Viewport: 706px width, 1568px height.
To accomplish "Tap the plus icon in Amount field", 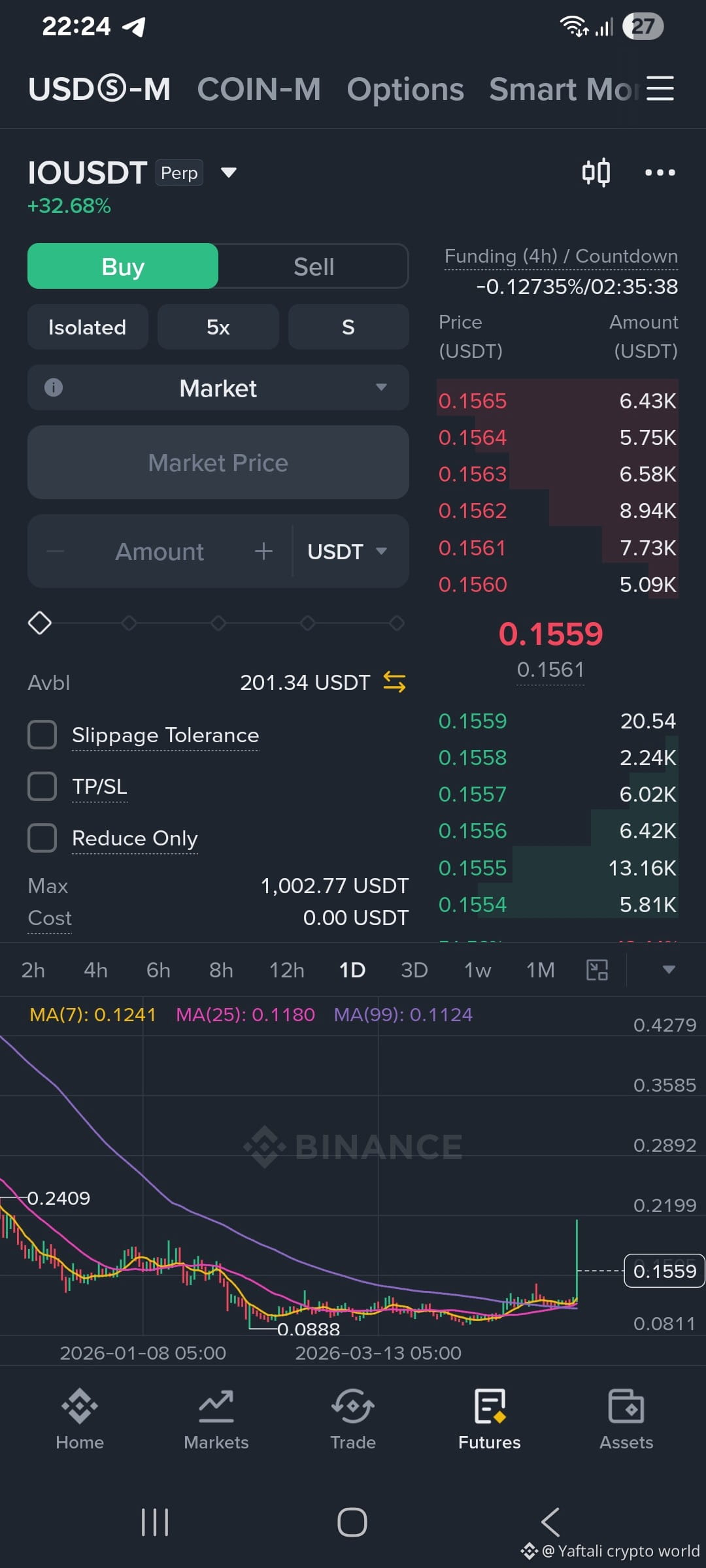I will click(x=263, y=551).
